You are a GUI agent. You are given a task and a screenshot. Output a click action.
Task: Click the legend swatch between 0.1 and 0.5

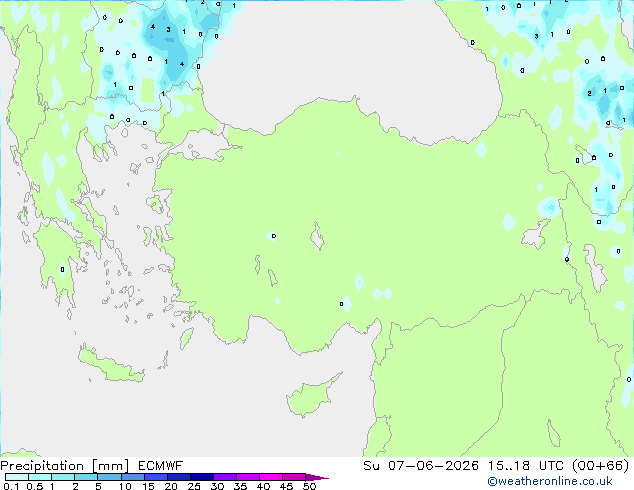click(x=17, y=477)
